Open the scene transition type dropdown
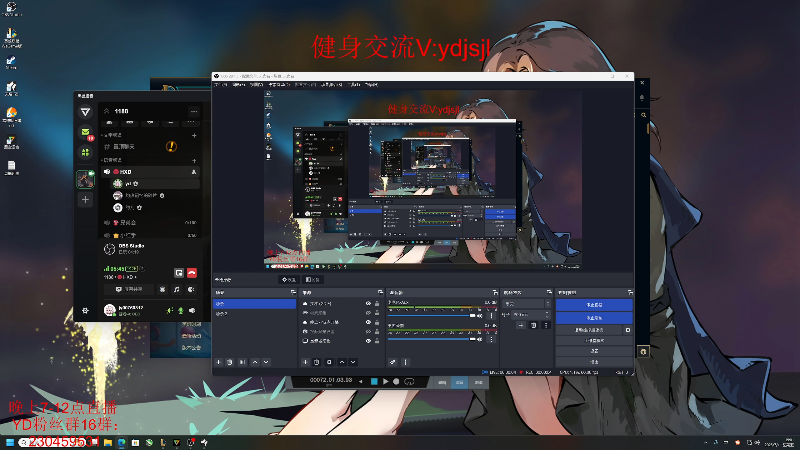This screenshot has height=450, width=800. tap(528, 304)
